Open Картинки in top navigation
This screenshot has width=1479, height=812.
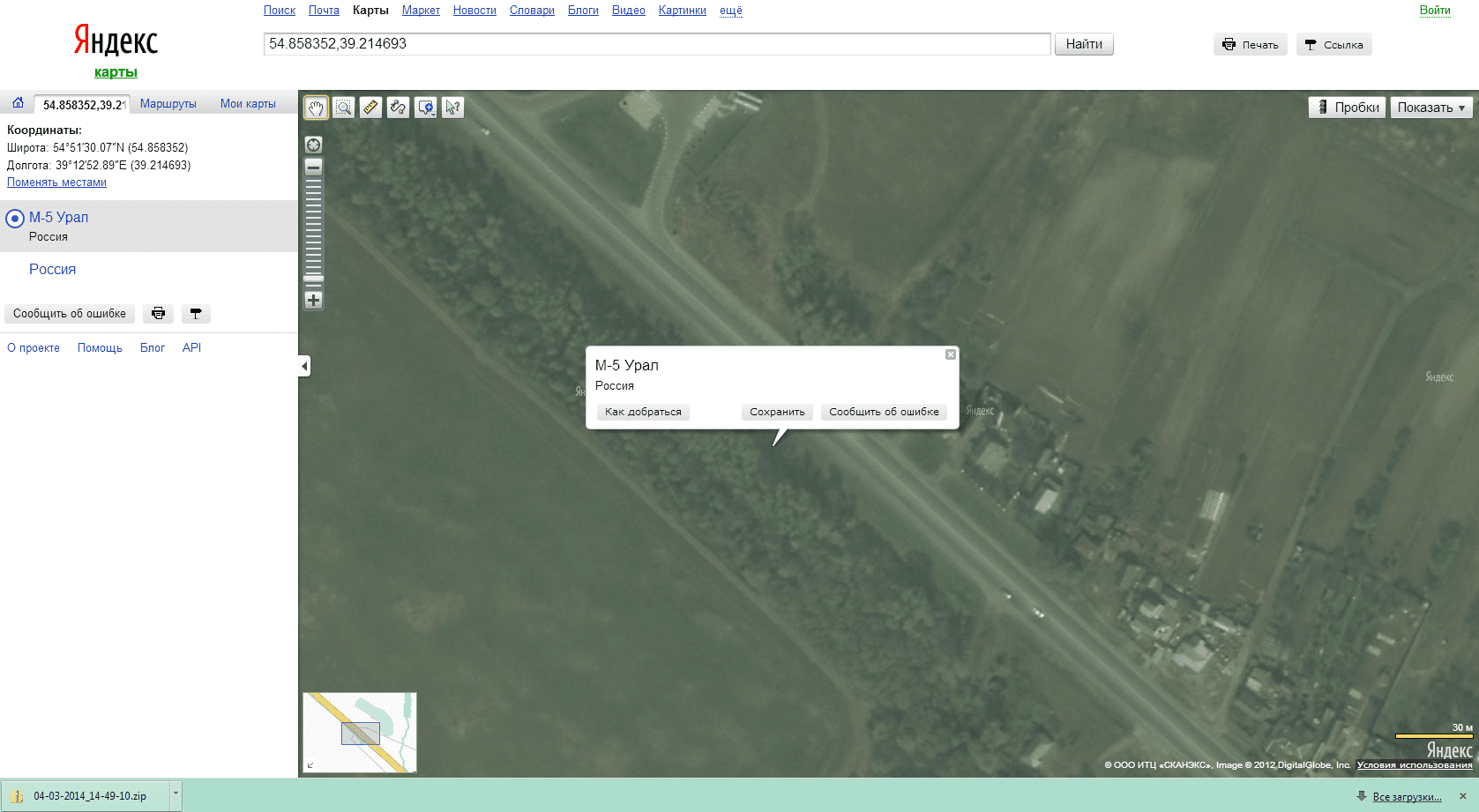pyautogui.click(x=683, y=11)
